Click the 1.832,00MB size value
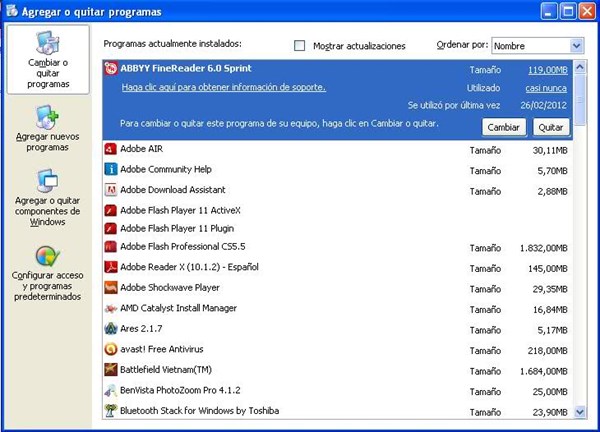 point(543,248)
